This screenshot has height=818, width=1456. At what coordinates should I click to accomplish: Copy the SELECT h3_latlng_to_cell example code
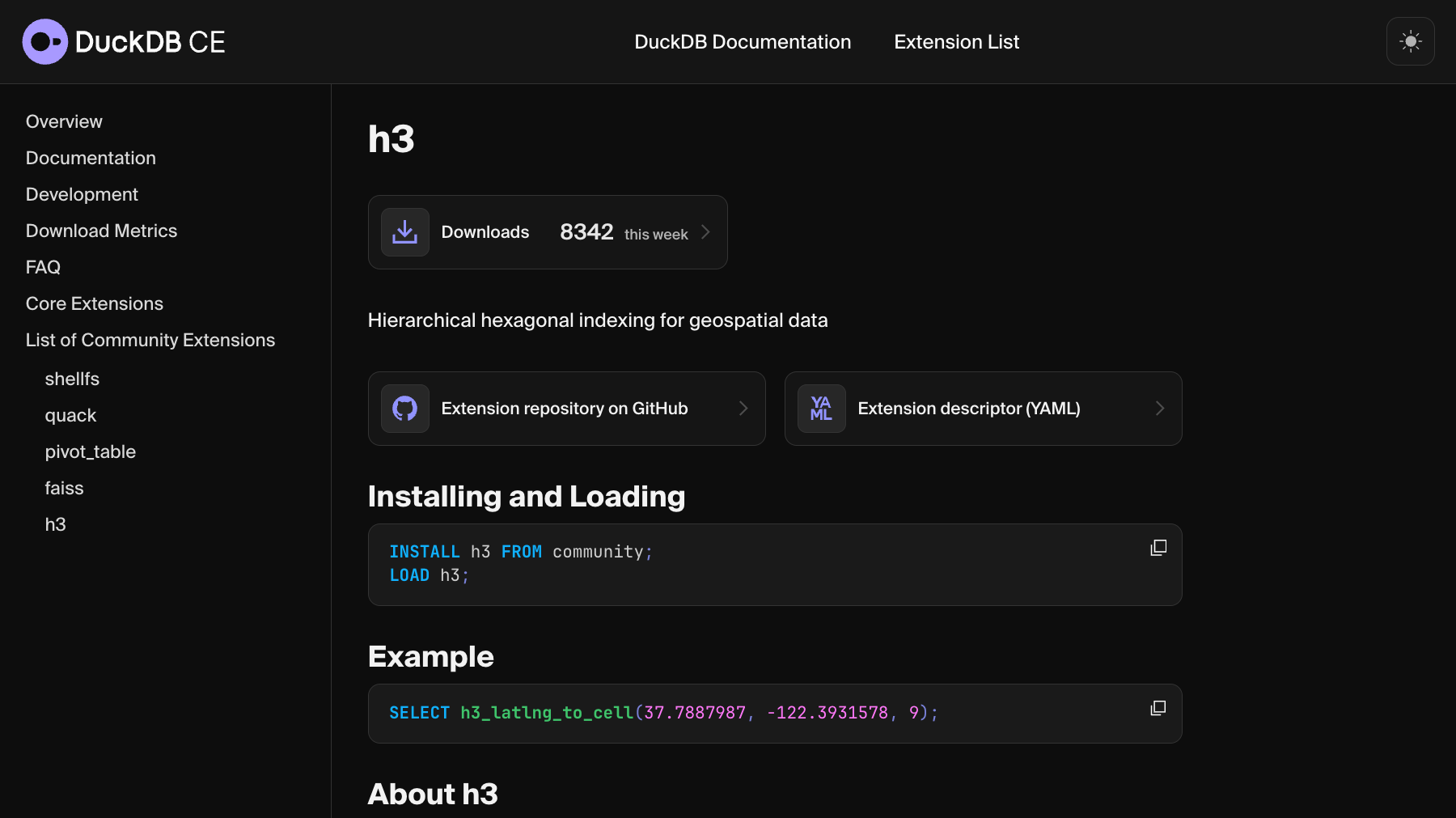coord(1158,708)
